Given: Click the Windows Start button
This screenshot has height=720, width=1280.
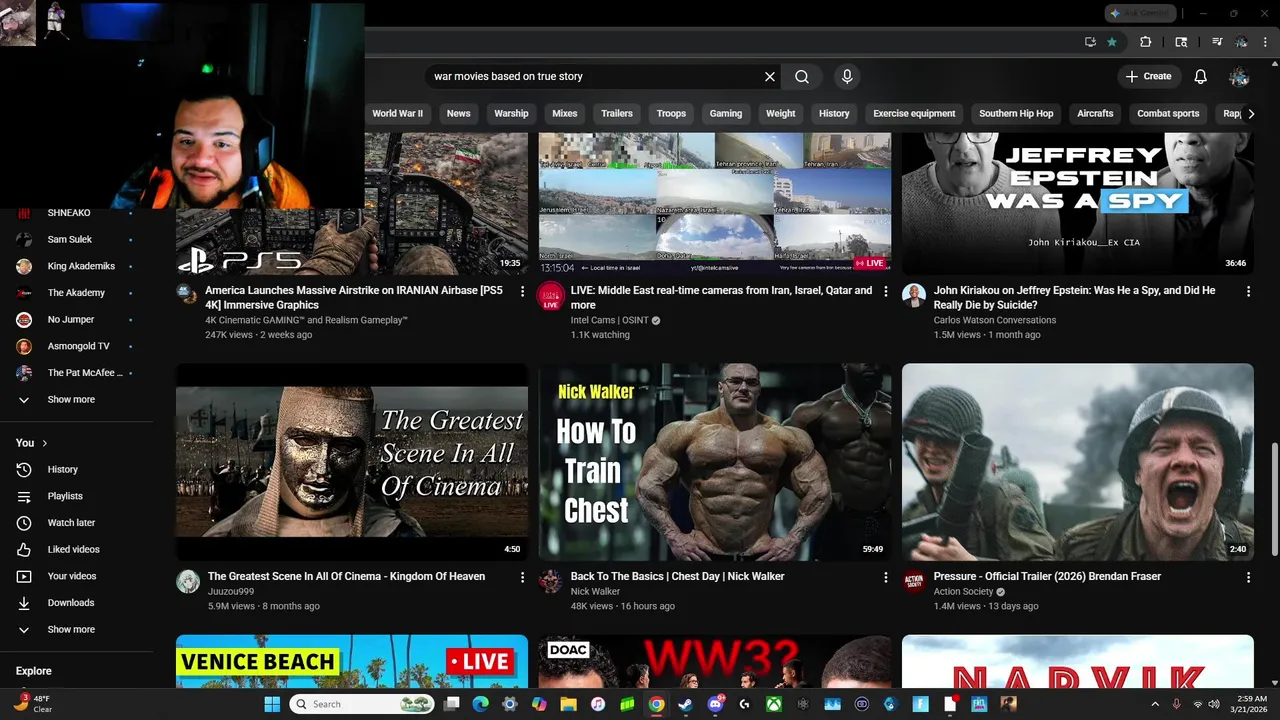Looking at the screenshot, I should click(272, 704).
